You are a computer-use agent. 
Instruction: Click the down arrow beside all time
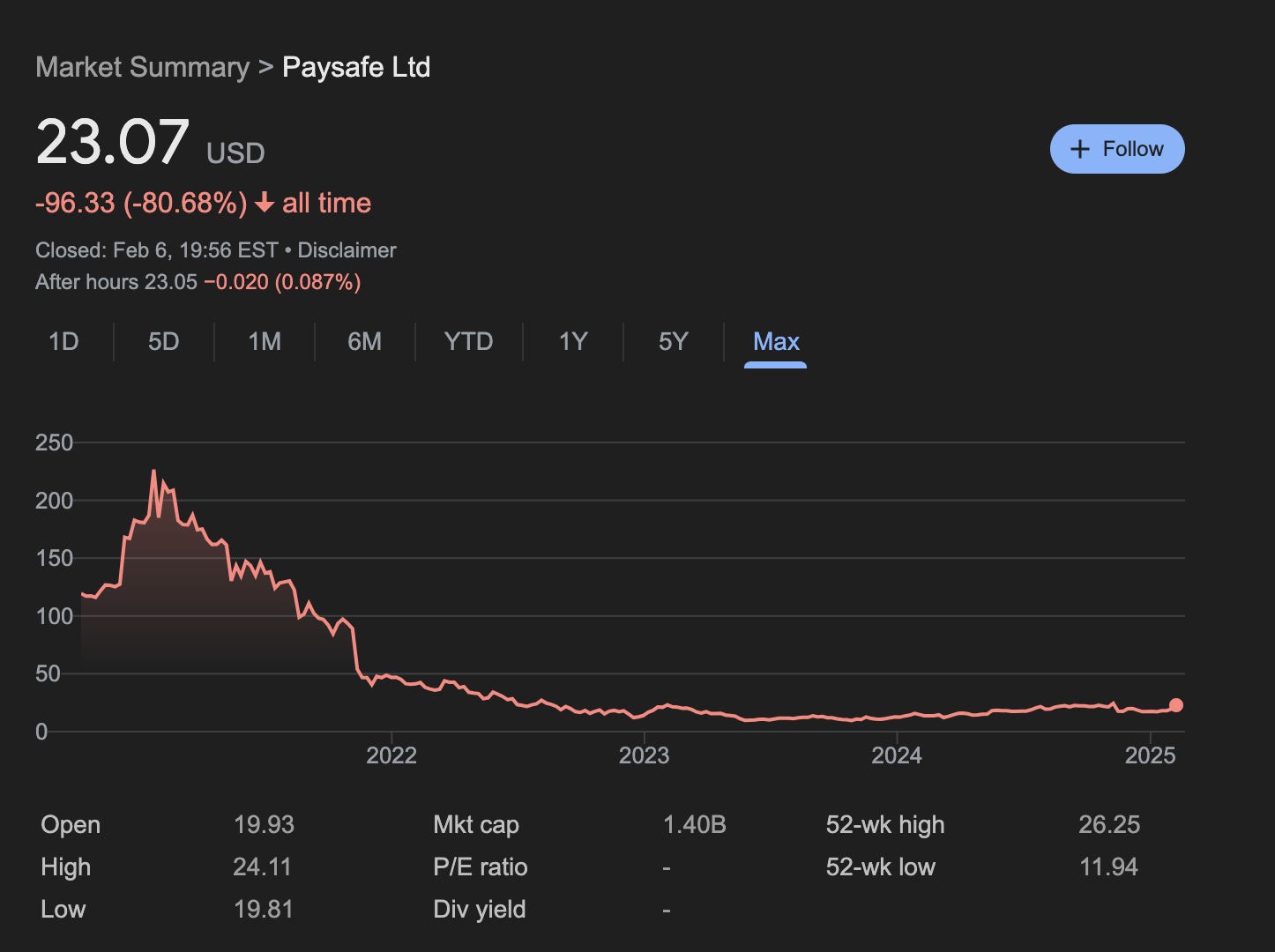(x=265, y=204)
